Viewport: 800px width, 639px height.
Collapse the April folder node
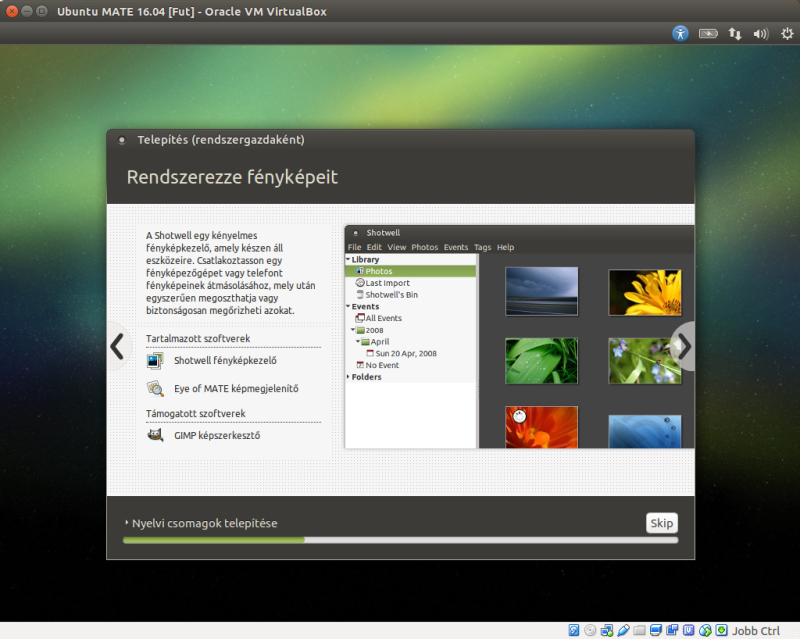(x=358, y=341)
